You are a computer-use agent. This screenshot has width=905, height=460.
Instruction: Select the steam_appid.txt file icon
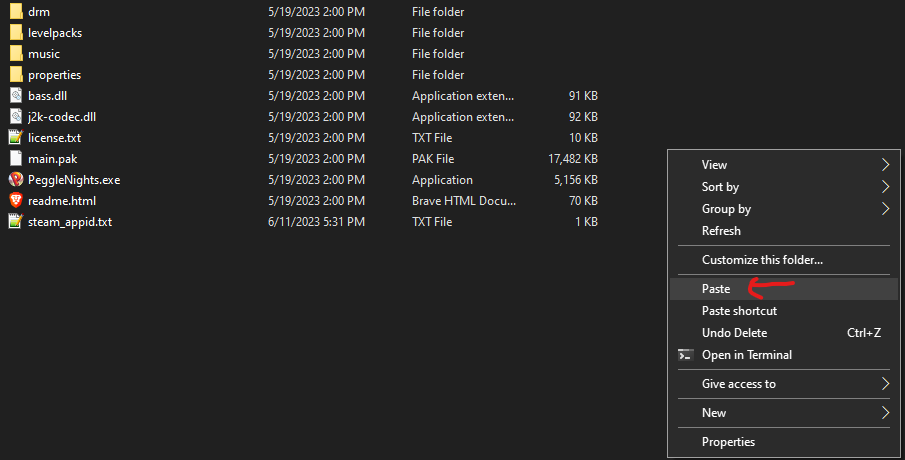(16, 222)
